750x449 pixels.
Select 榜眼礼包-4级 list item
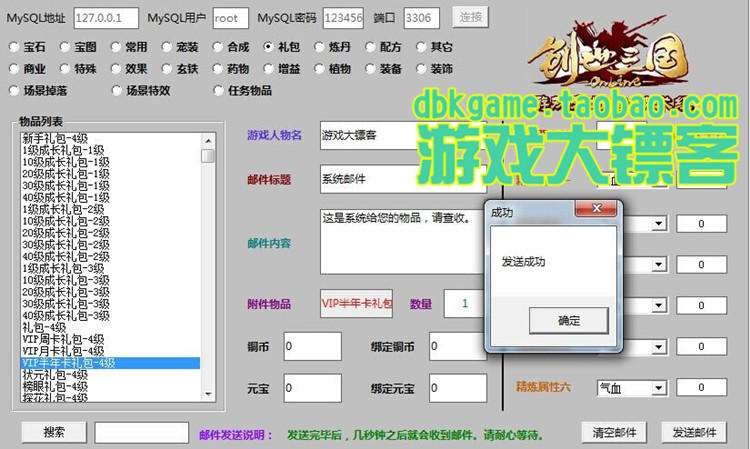pos(110,386)
